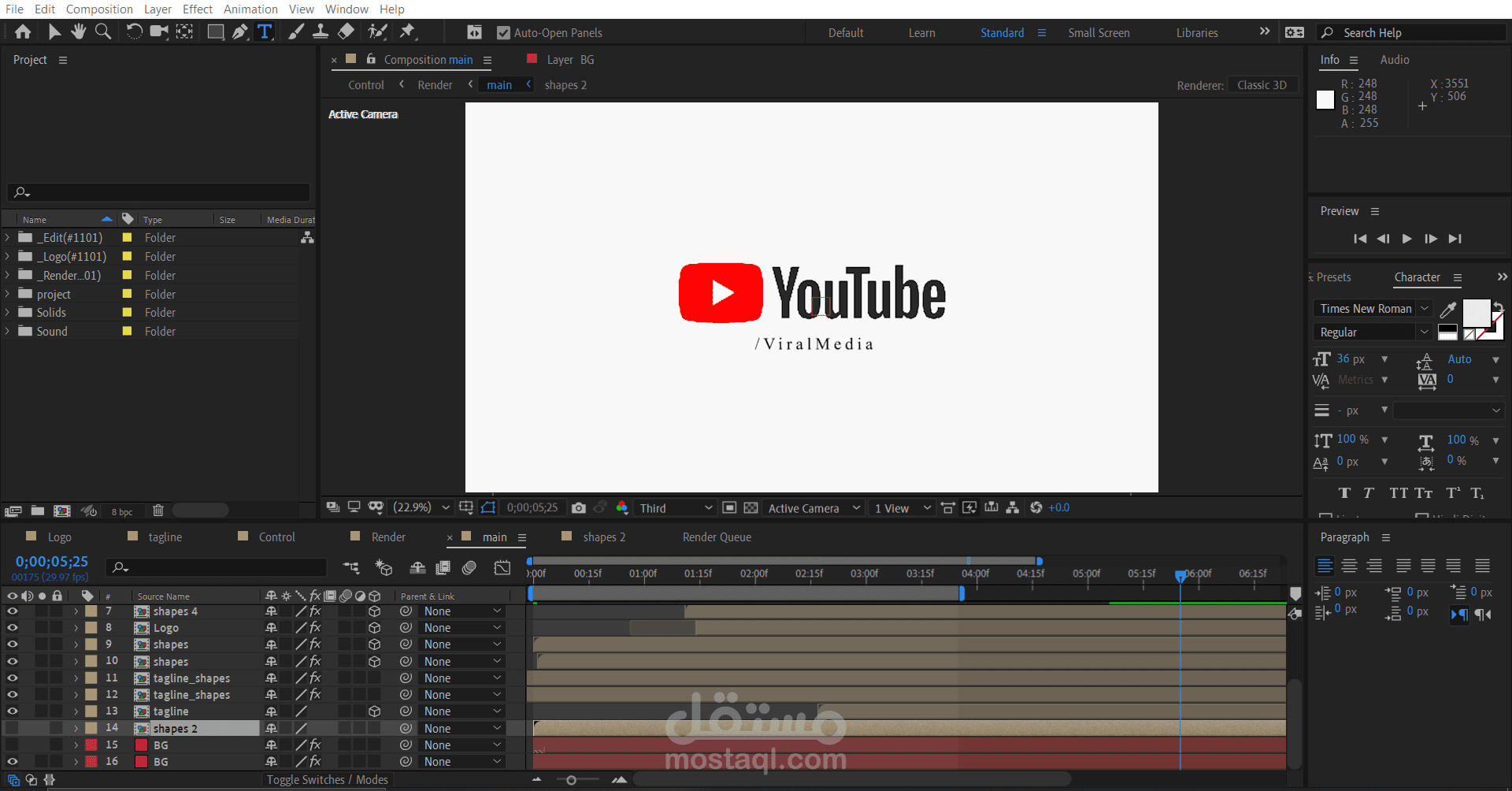
Task: Open the Graph Editor in the timeline
Action: tap(502, 568)
